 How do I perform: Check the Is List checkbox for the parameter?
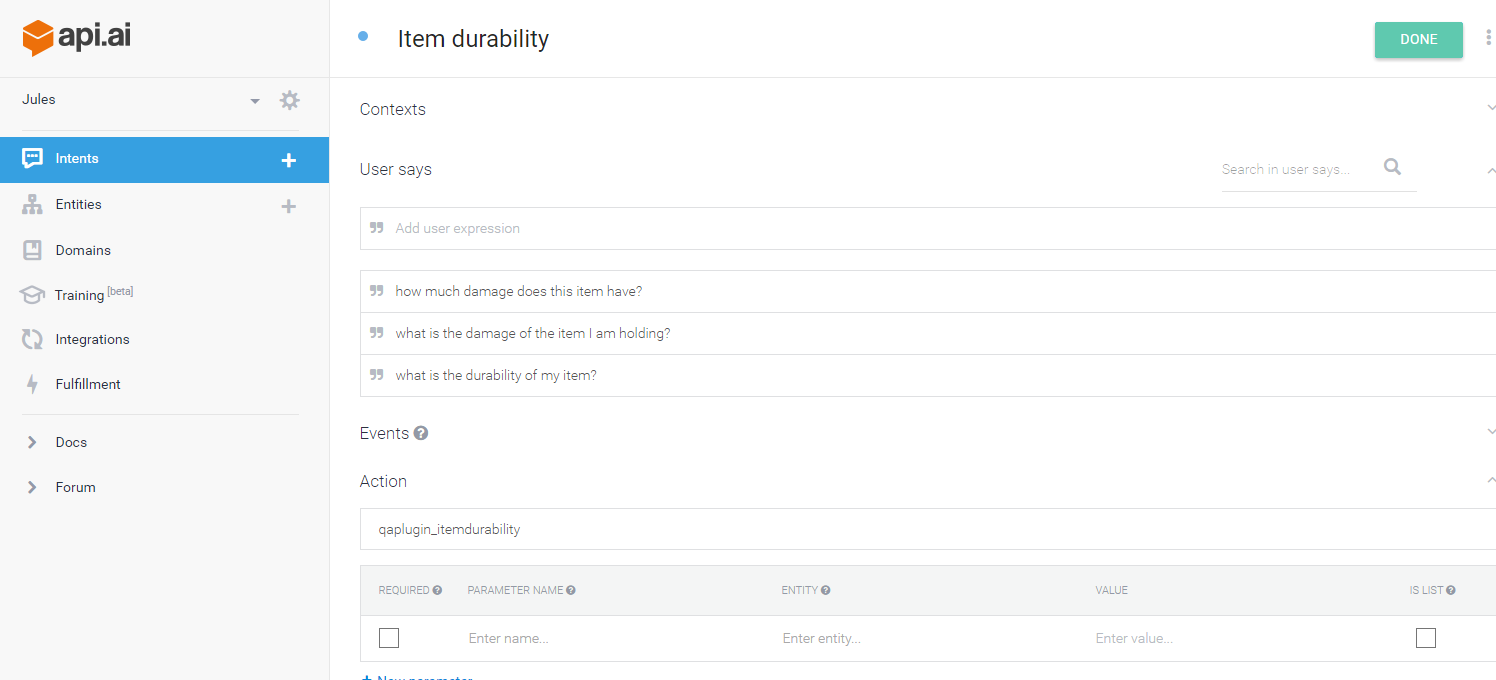(1426, 638)
